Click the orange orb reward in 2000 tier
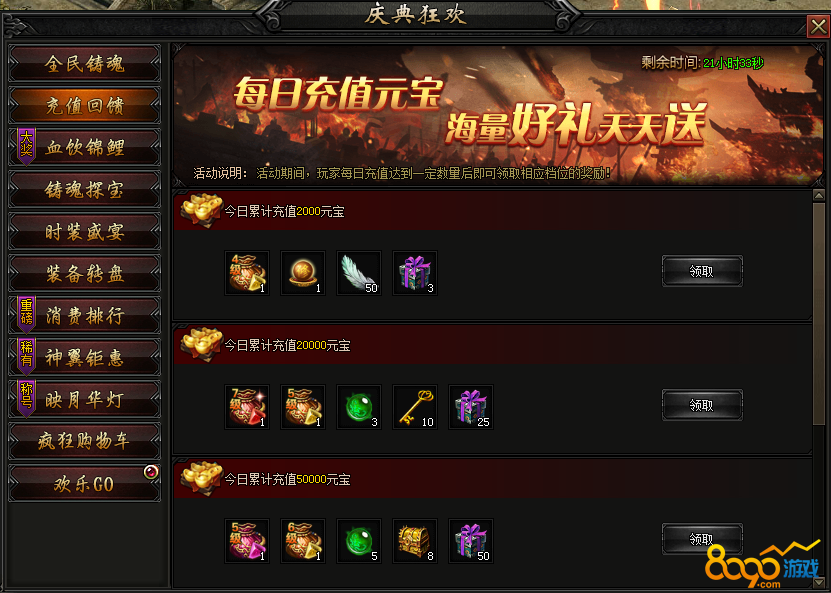The height and width of the screenshot is (593, 831). point(303,273)
